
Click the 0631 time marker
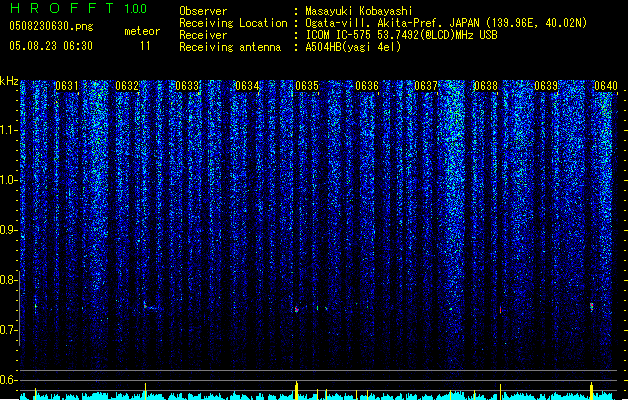coord(67,86)
